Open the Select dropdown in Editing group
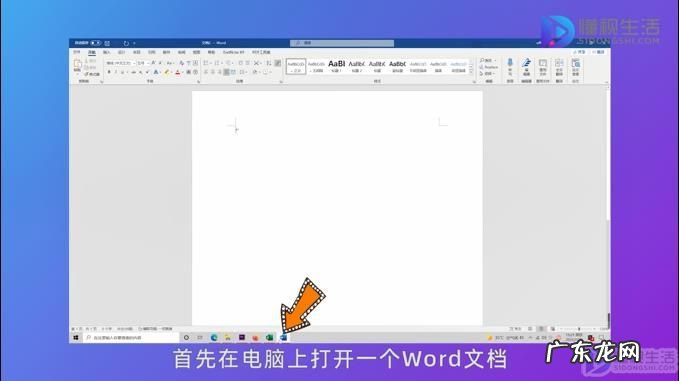679x381 pixels. coord(488,74)
